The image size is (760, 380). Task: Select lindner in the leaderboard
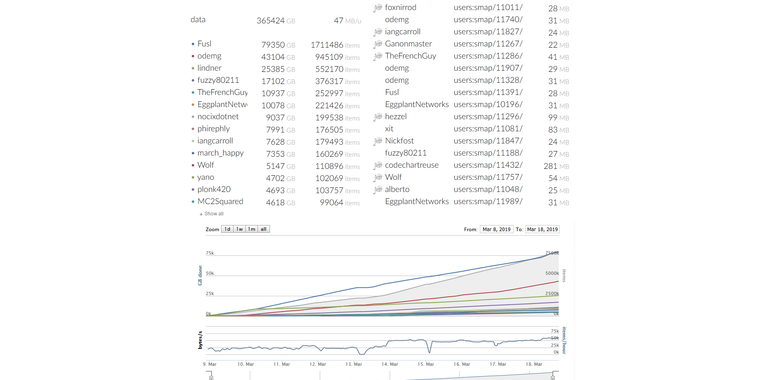(209, 68)
